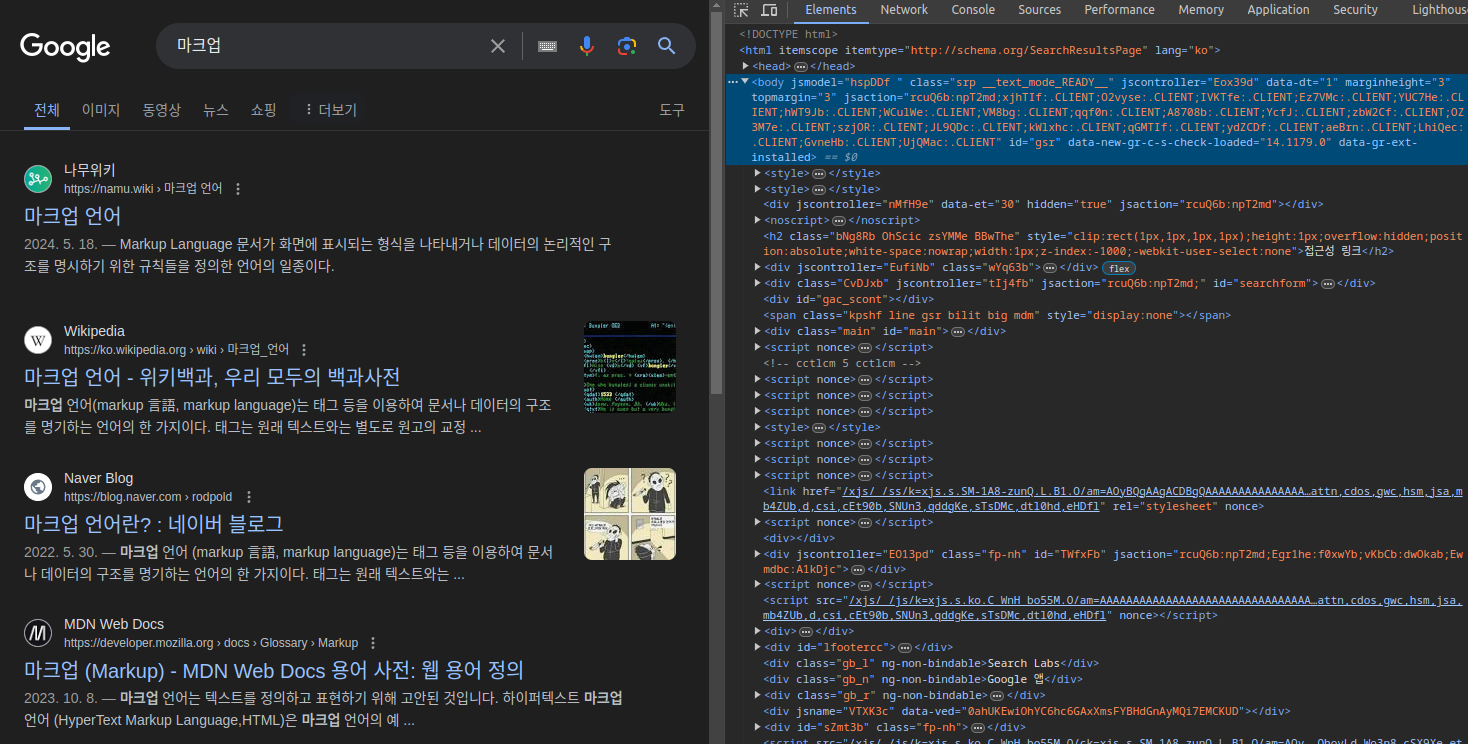This screenshot has height=744, width=1468.
Task: Expand the div with id main
Action: point(758,331)
